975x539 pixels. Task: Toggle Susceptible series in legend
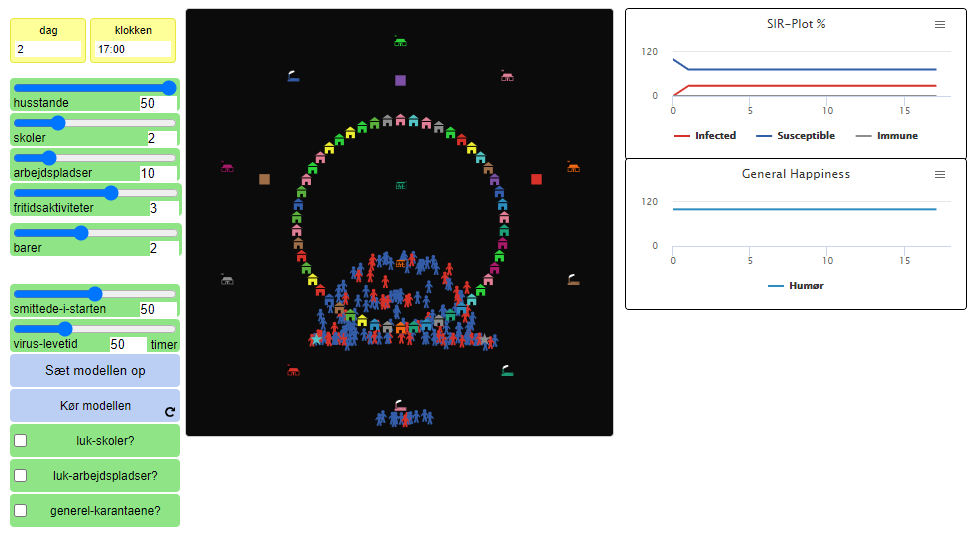(795, 136)
